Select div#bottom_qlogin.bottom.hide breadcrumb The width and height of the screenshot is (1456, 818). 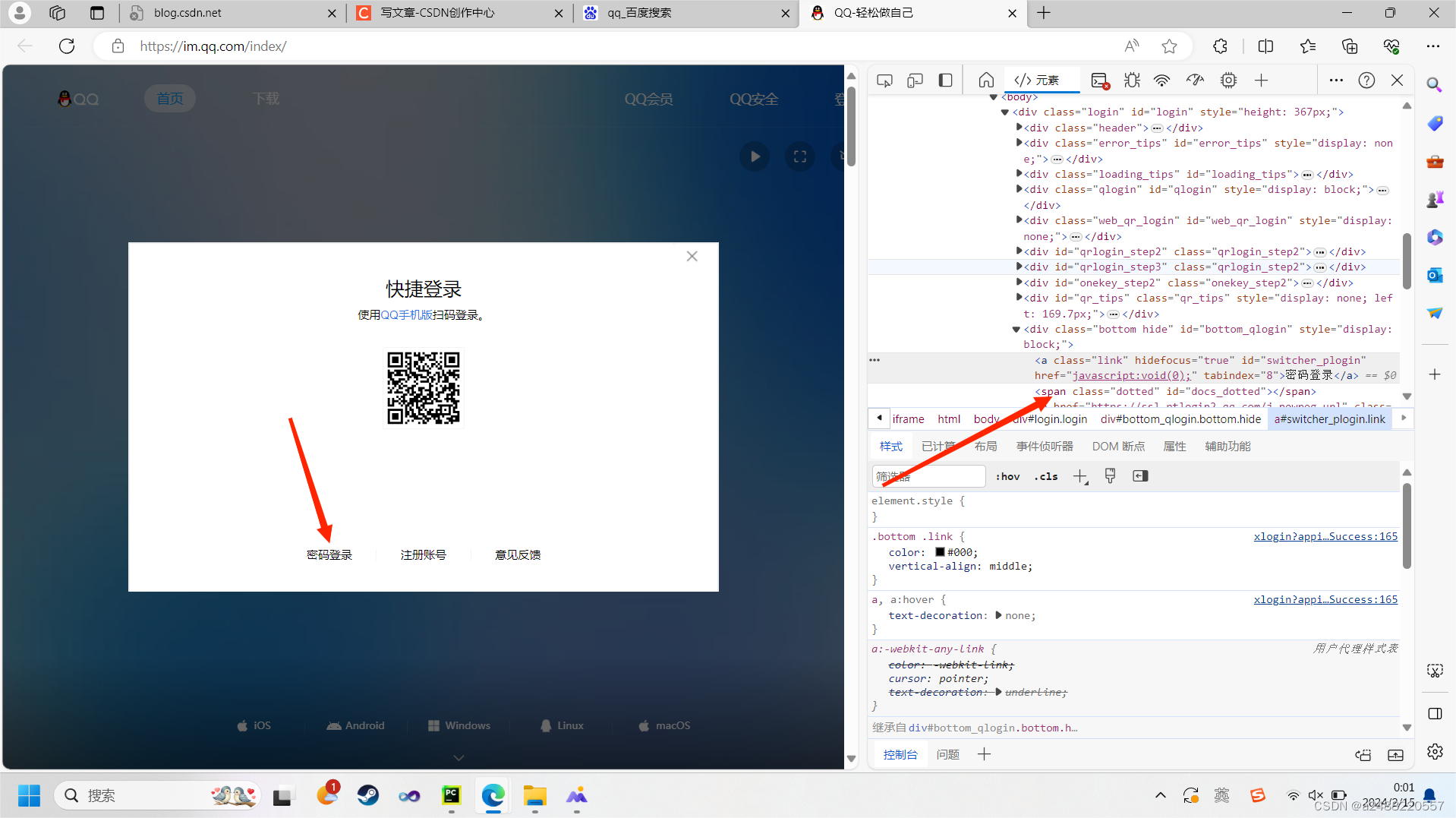1180,419
